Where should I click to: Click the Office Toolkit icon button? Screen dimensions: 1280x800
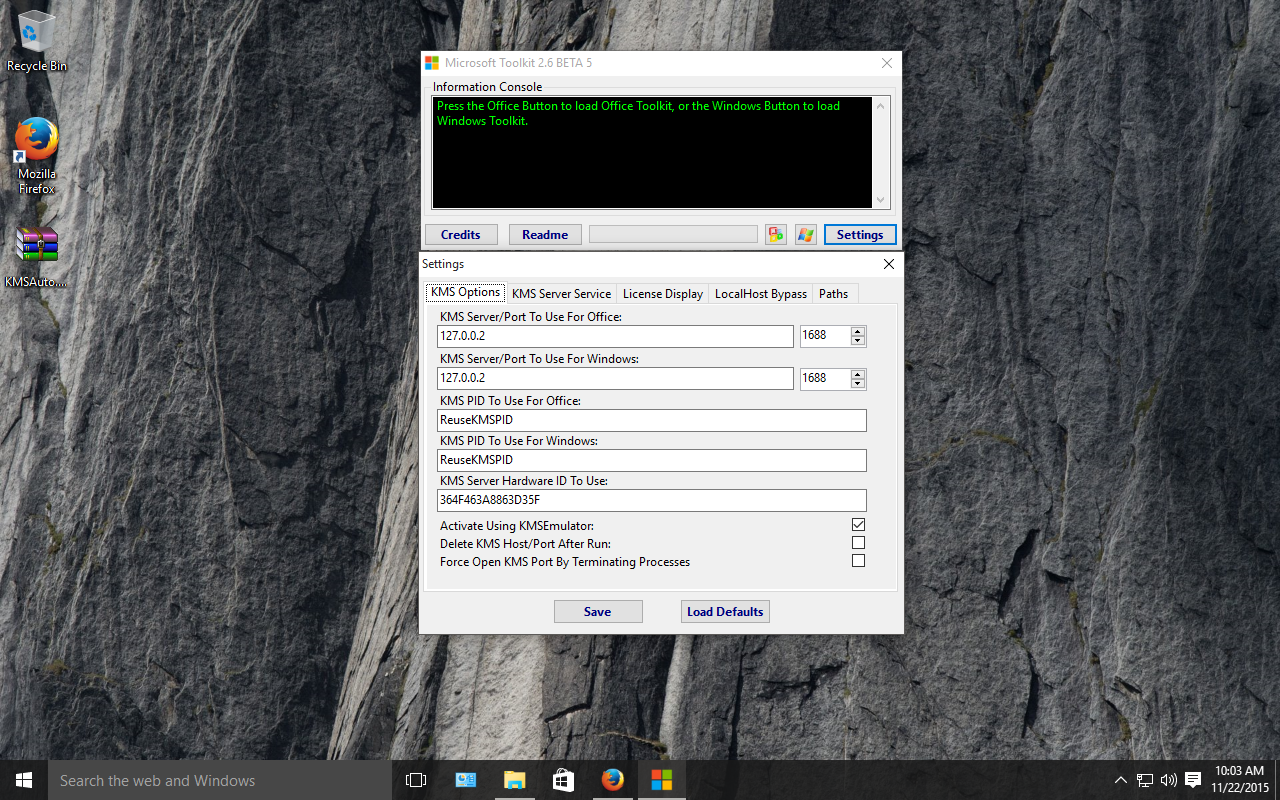pyautogui.click(x=775, y=234)
